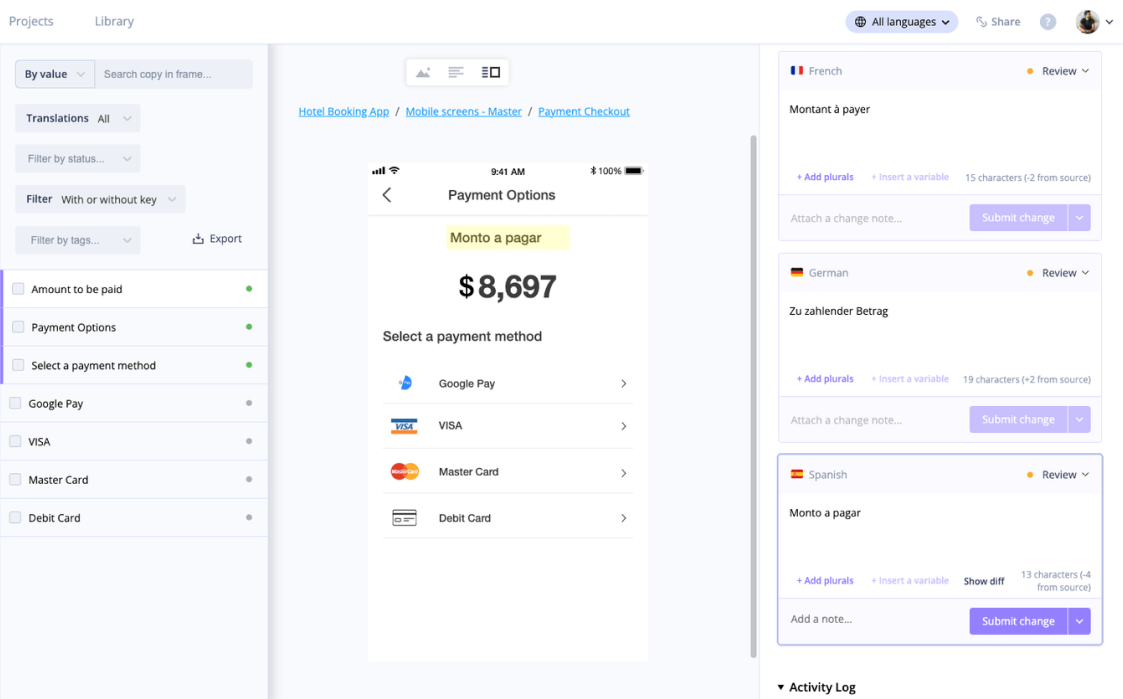Open the By value search filter dropdown

[54, 73]
